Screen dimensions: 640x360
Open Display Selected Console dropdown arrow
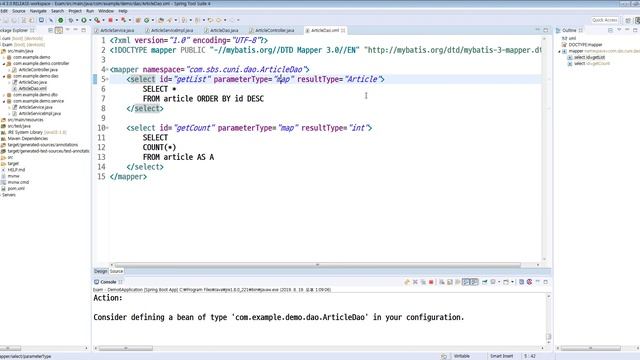(x=499, y=282)
